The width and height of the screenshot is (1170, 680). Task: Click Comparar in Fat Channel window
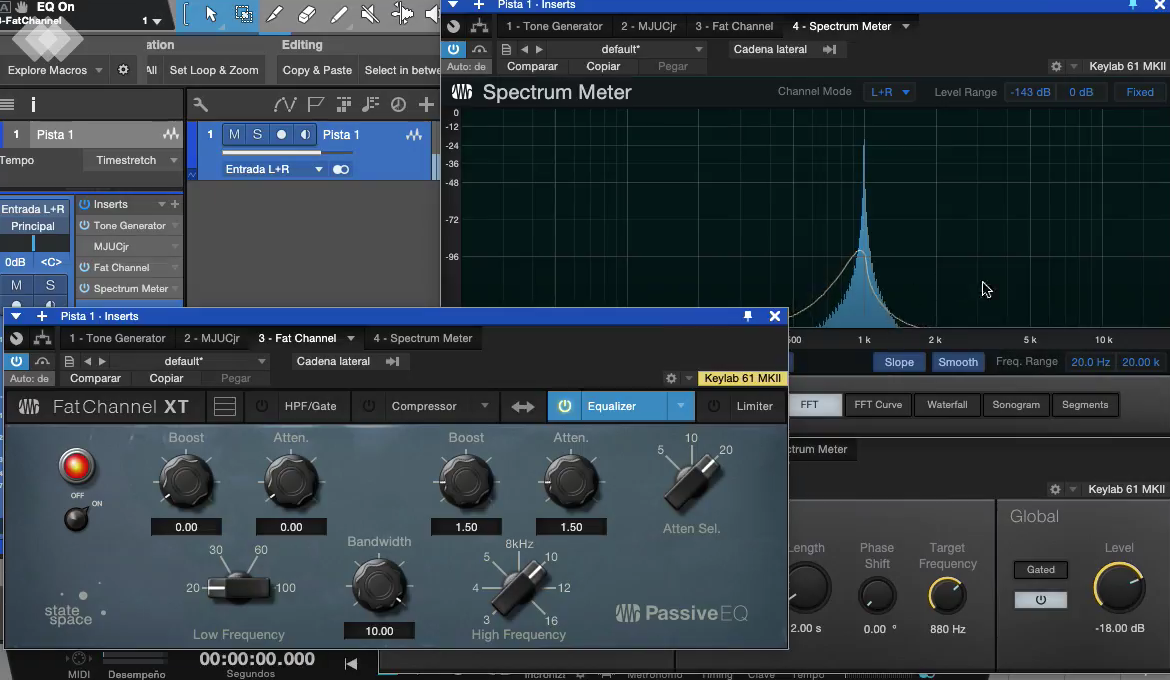click(x=95, y=378)
